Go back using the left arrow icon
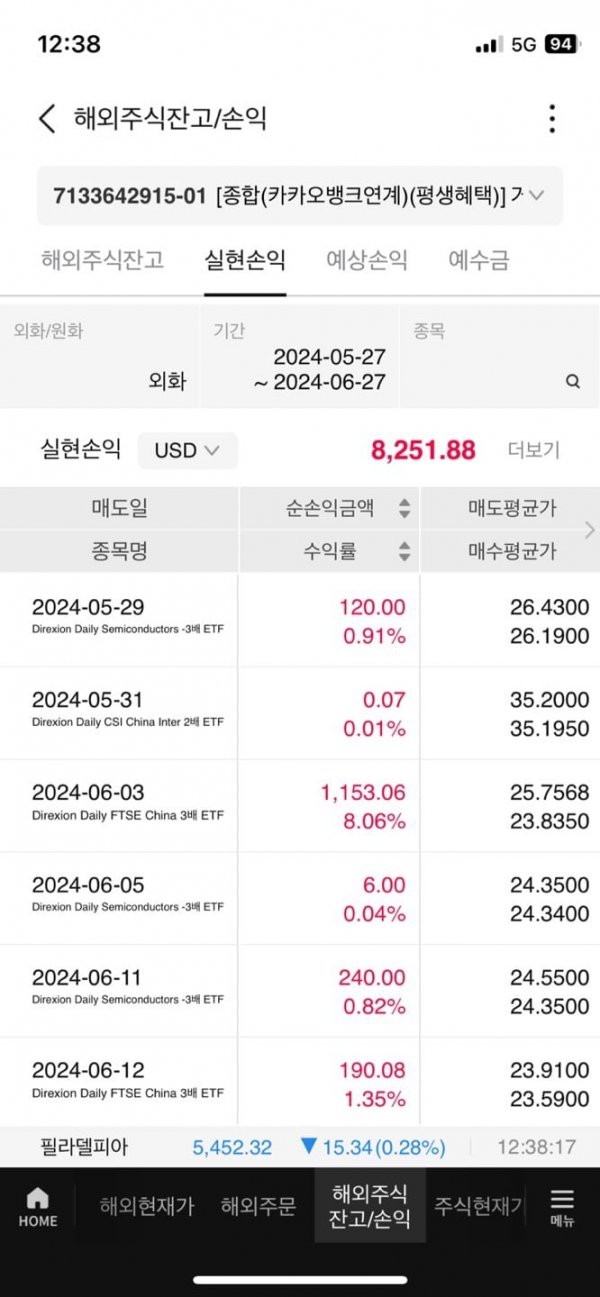The width and height of the screenshot is (600, 1297). (47, 119)
